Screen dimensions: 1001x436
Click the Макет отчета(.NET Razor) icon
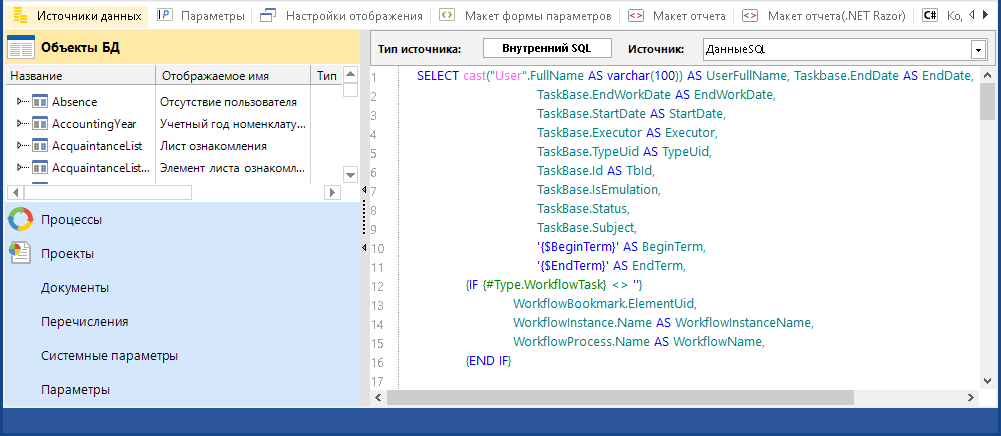click(750, 16)
